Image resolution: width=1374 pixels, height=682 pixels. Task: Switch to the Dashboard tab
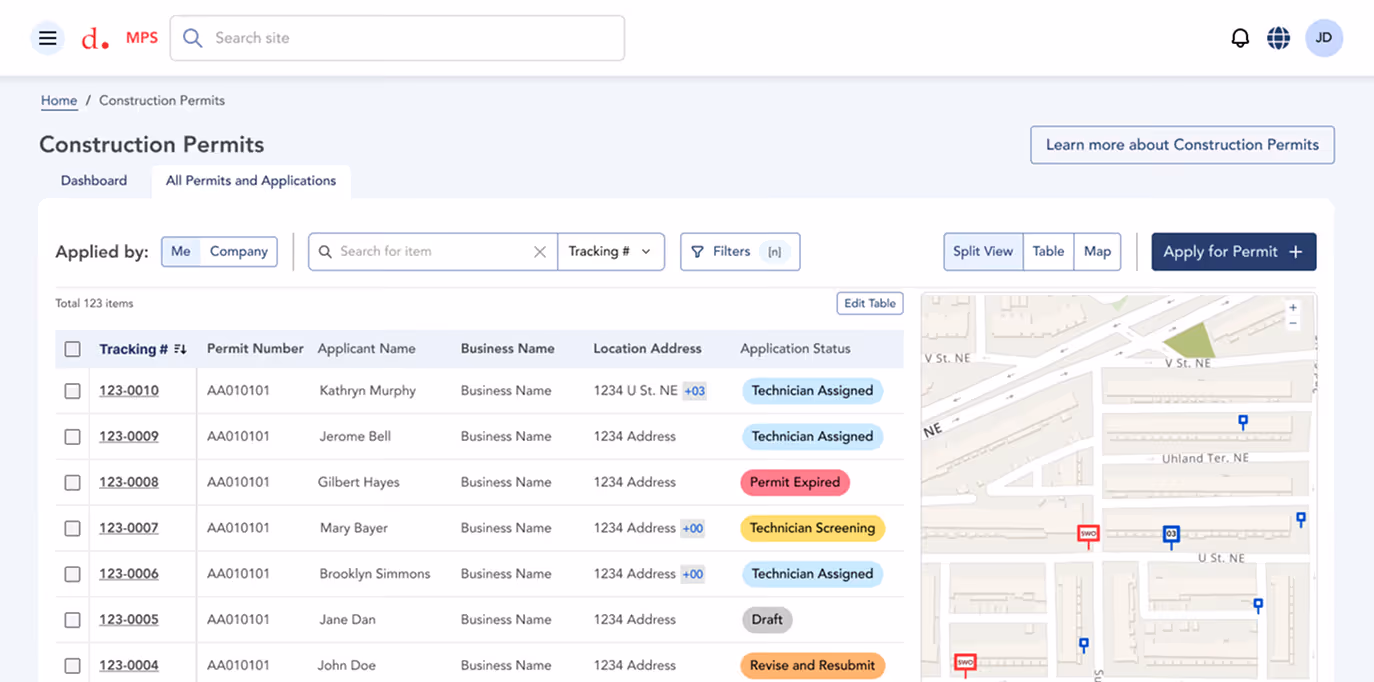(93, 180)
